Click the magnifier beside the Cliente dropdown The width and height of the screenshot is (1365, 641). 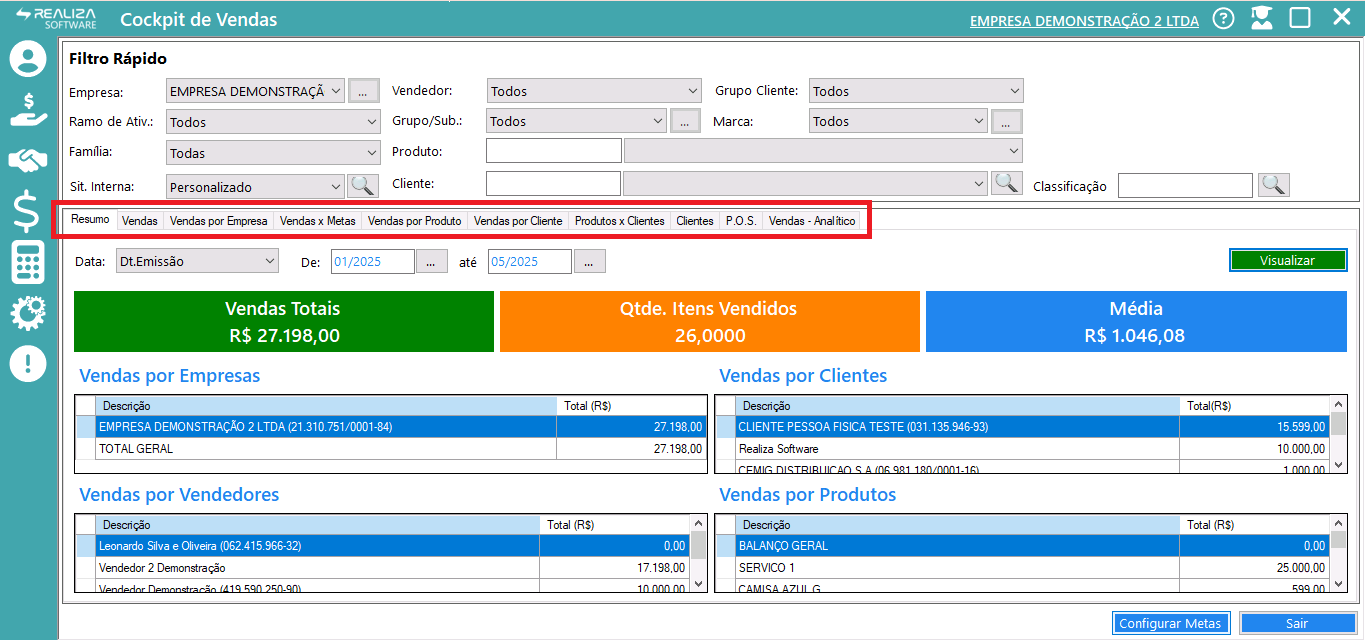pyautogui.click(x=1006, y=183)
